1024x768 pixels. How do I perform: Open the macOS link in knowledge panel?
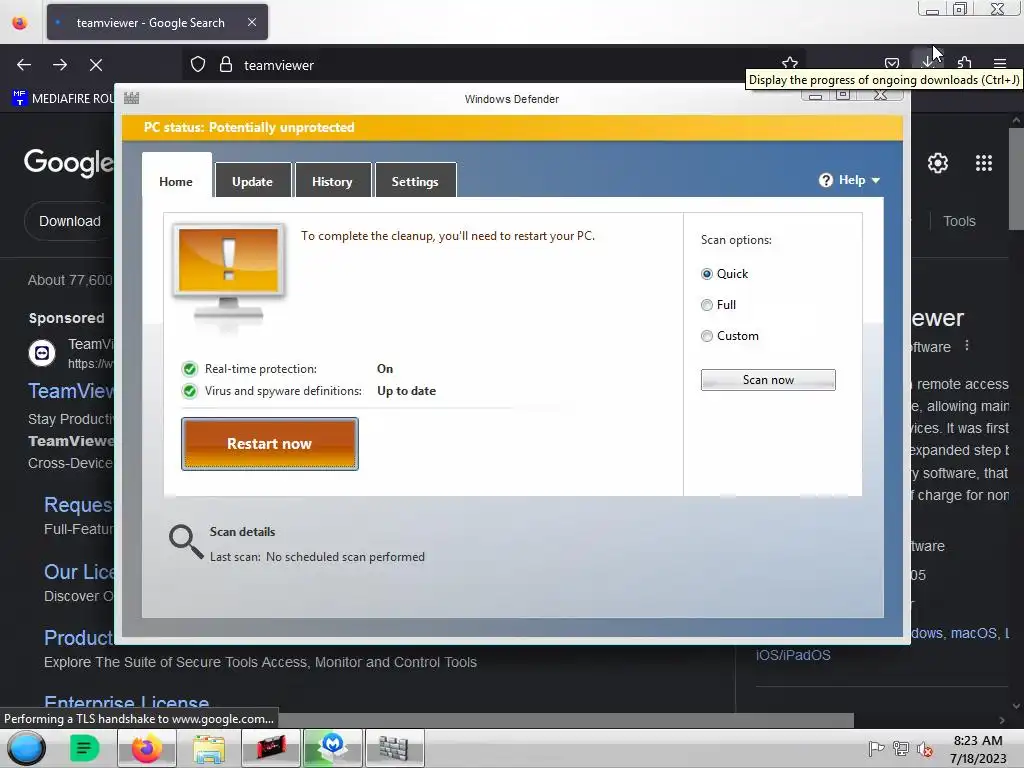coord(974,633)
